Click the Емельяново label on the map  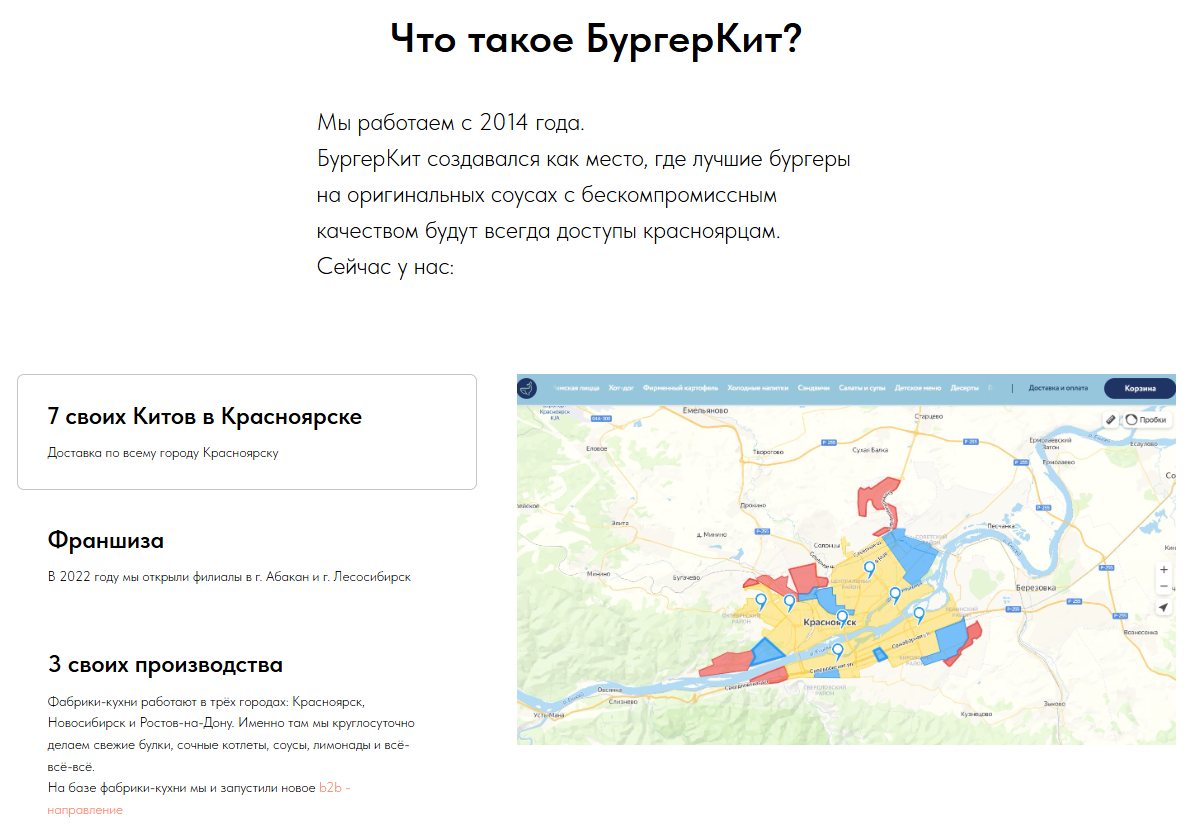(705, 410)
